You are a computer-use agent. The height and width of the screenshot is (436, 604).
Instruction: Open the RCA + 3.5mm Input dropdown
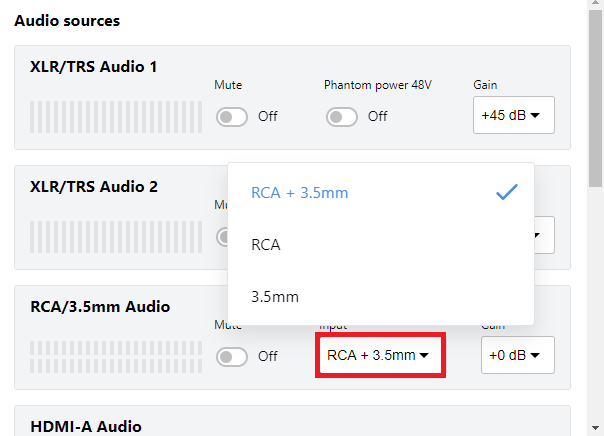click(381, 355)
